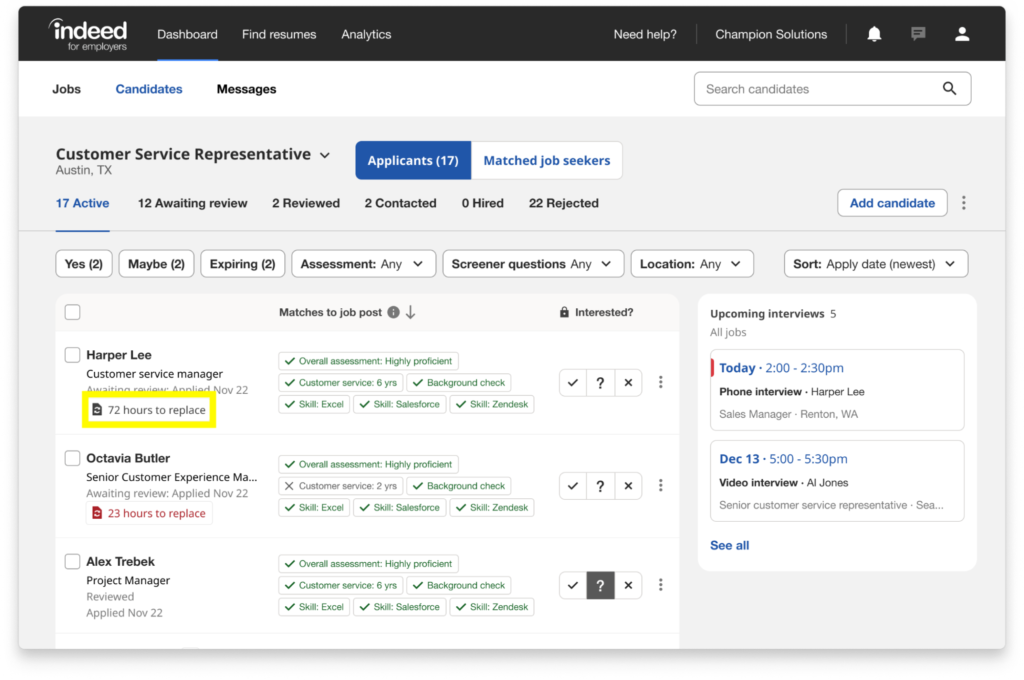The width and height of the screenshot is (1024, 680).
Task: Approve Harper Lee with the checkmark icon
Action: tap(572, 382)
